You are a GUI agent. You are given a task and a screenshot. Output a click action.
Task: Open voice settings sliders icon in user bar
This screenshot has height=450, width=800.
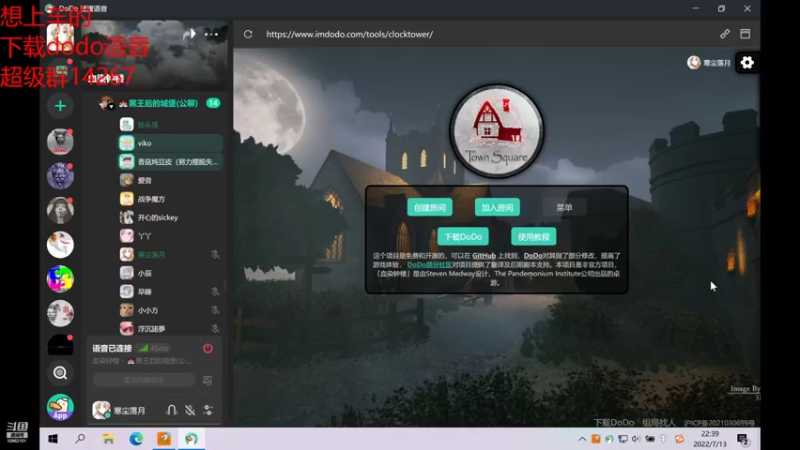click(208, 410)
